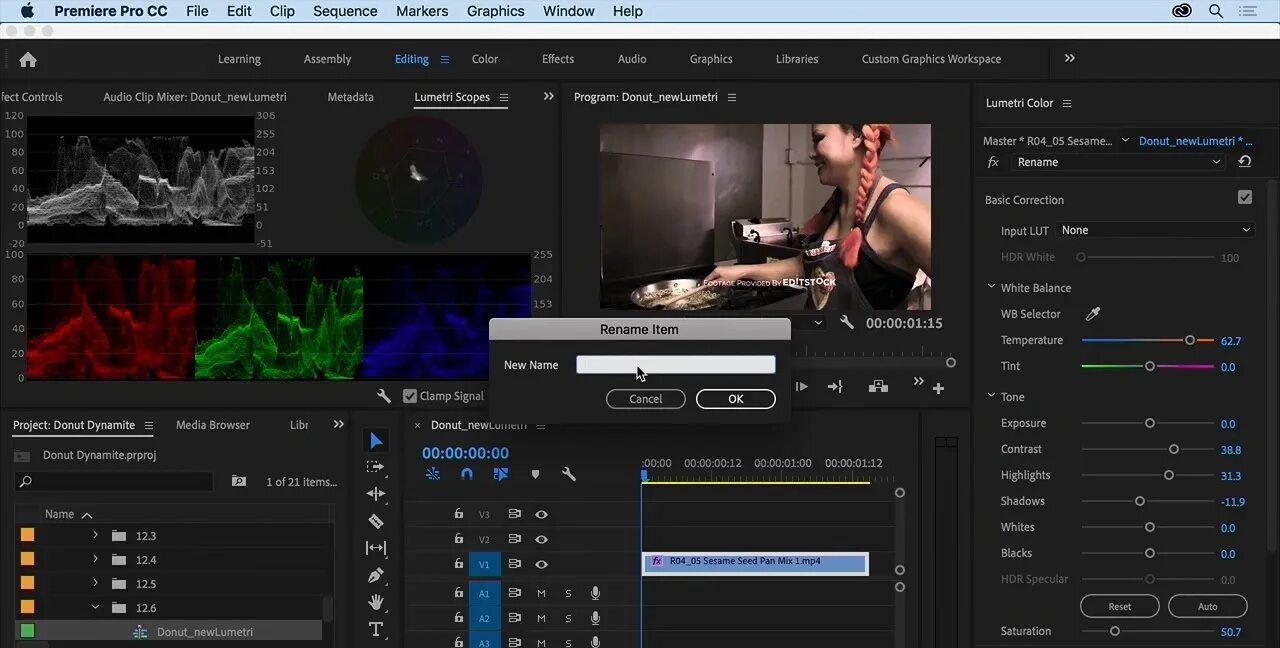Click the Temperature slider handle
Image resolution: width=1280 pixels, height=648 pixels.
click(x=1190, y=340)
